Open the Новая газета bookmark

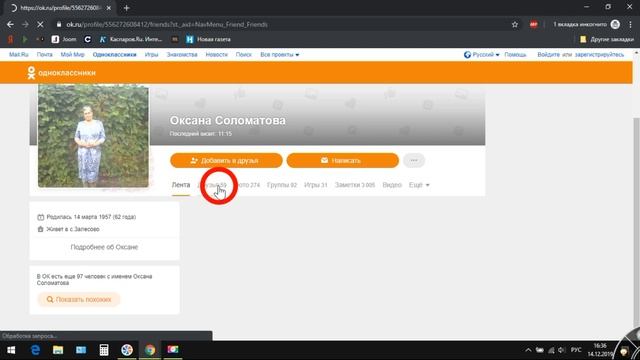(209, 39)
